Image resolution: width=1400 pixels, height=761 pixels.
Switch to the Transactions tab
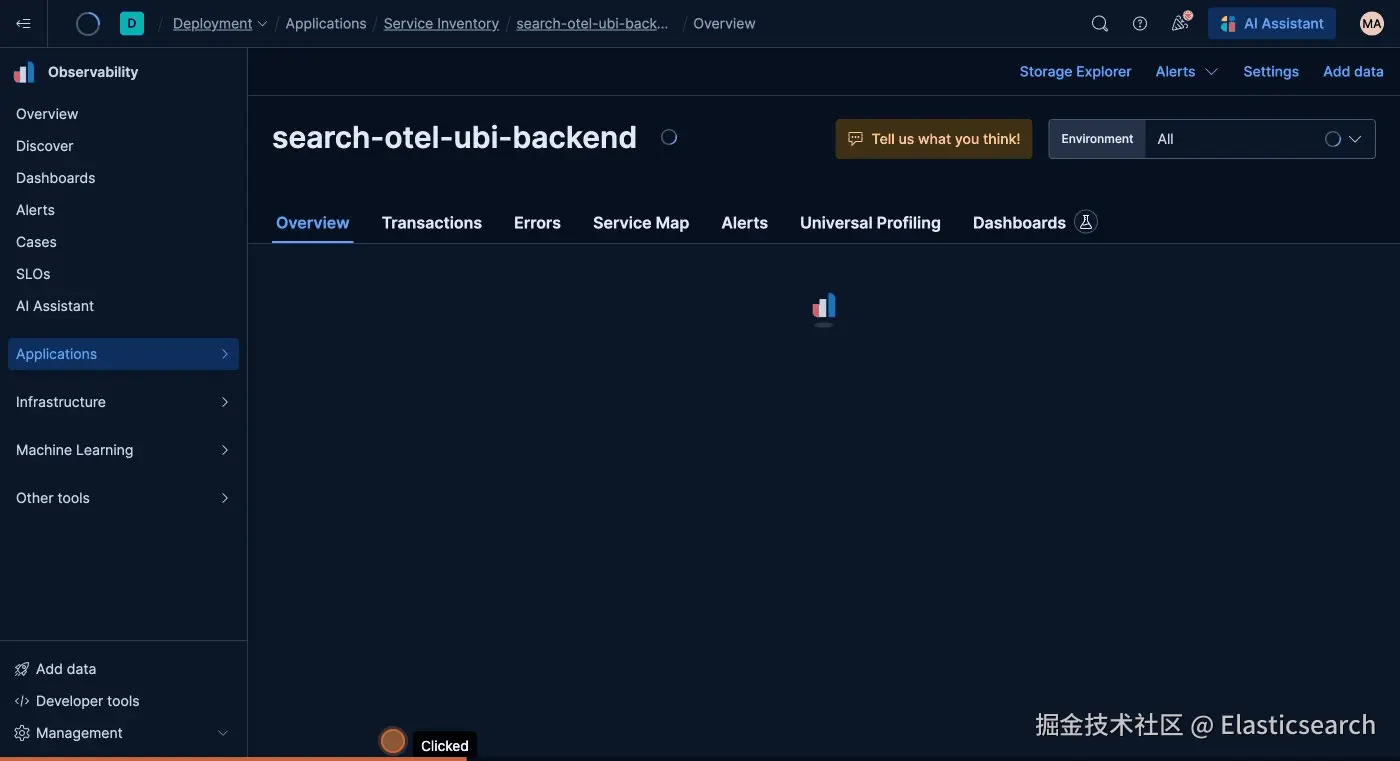coord(432,222)
